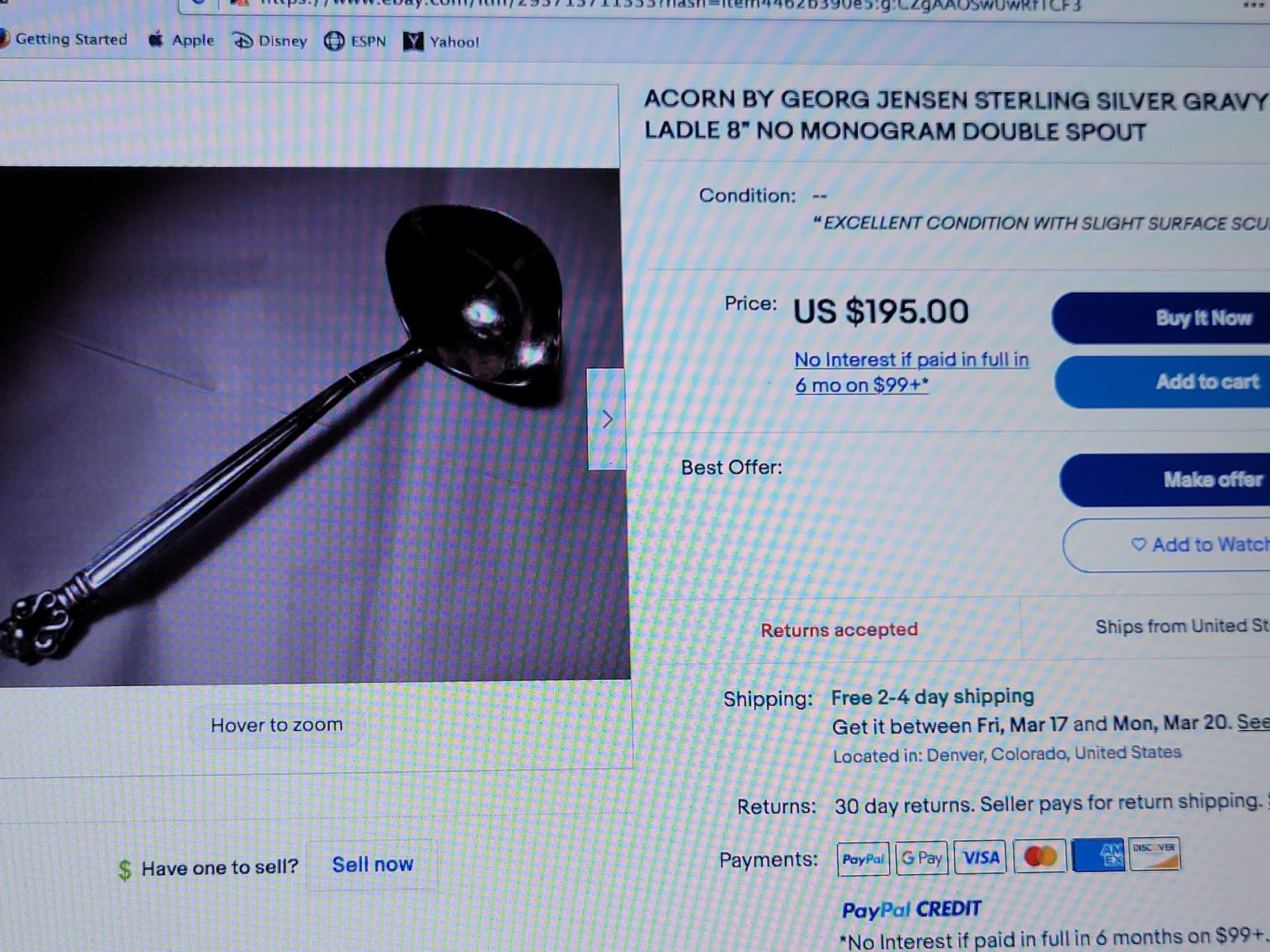Select the PayPal payment icon
The width and height of the screenshot is (1270, 952).
[x=864, y=858]
